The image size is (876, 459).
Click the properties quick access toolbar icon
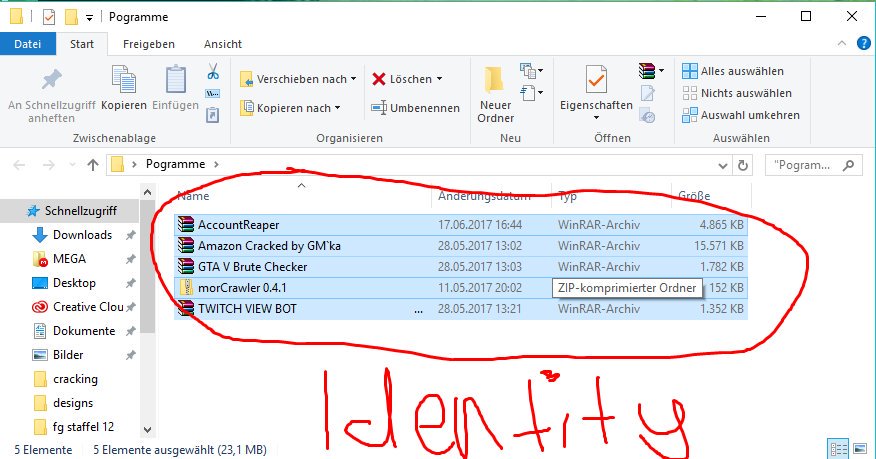(x=49, y=18)
